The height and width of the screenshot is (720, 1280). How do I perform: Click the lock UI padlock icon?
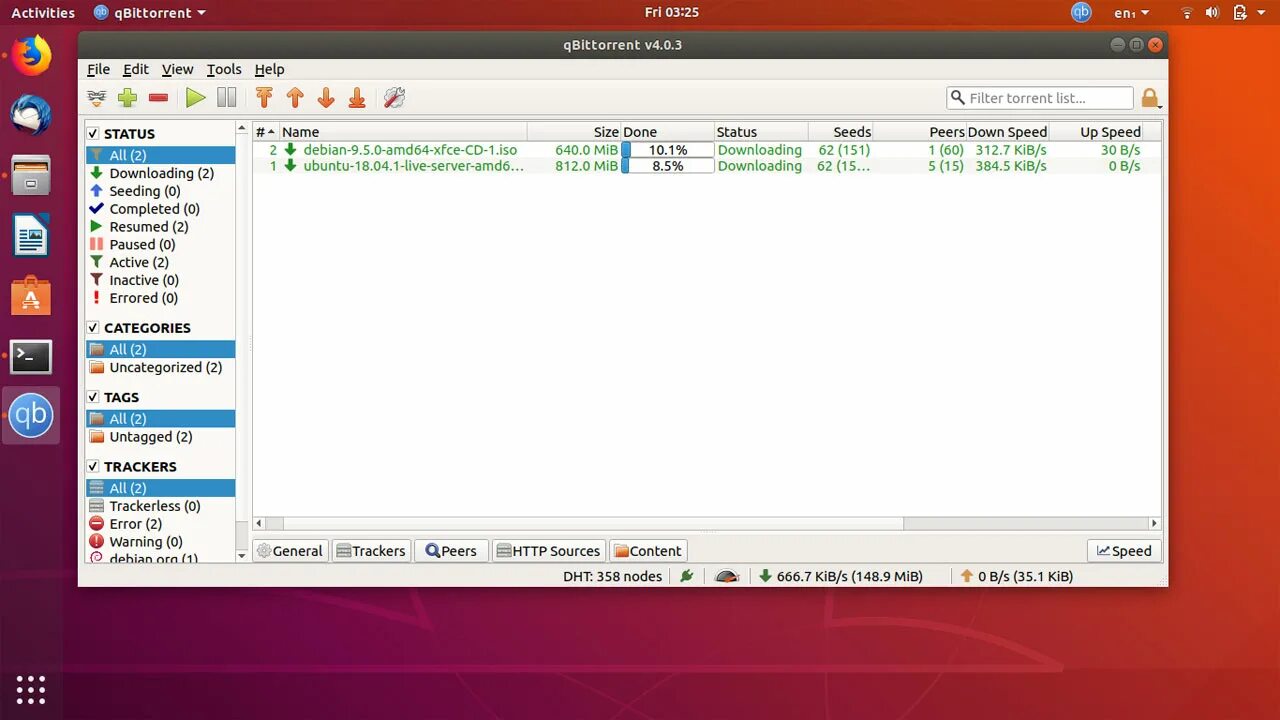tap(1150, 98)
